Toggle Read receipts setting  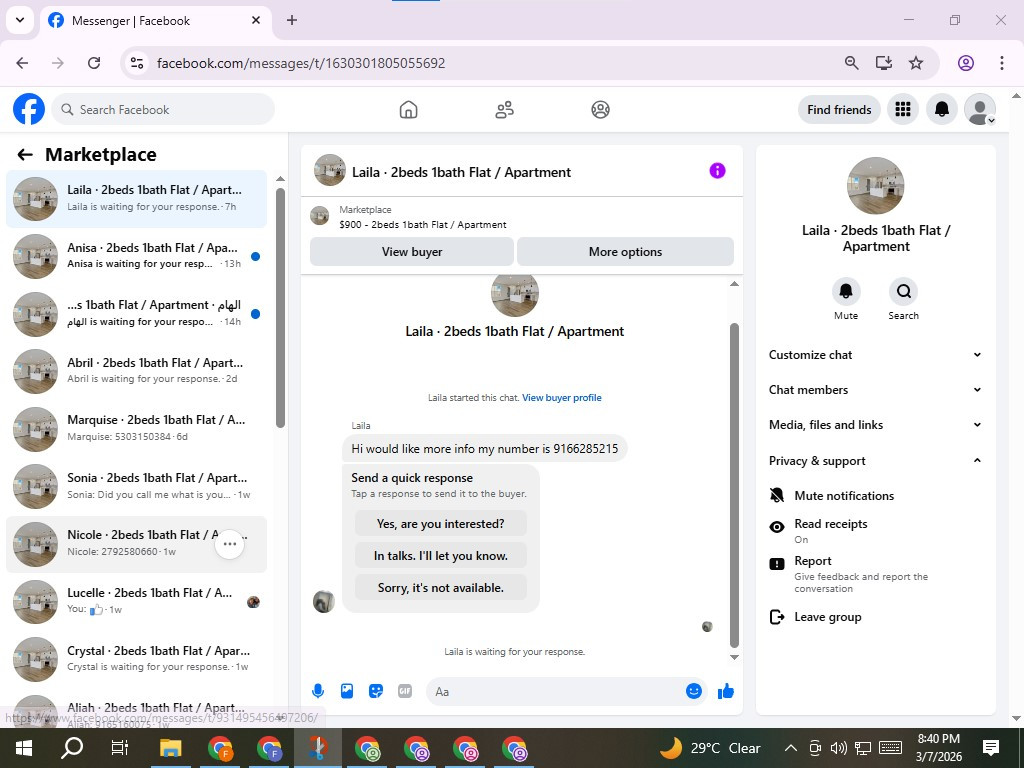pyautogui.click(x=876, y=530)
